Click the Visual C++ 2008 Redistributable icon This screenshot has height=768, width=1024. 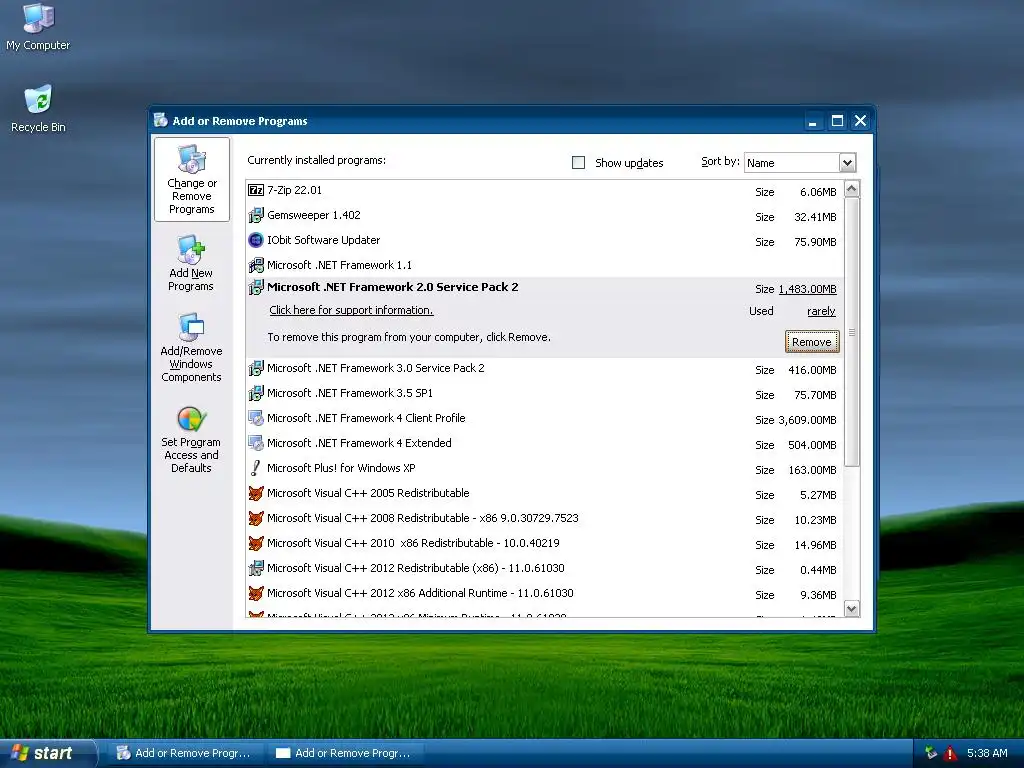(x=256, y=518)
